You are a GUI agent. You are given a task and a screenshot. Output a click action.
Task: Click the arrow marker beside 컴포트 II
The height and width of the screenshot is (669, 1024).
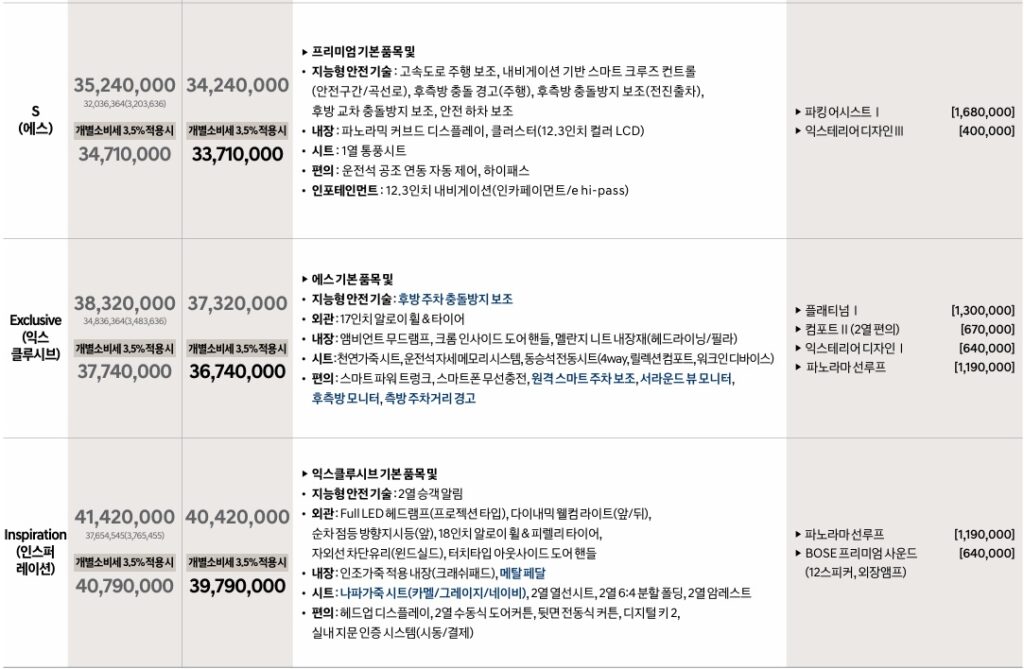[x=797, y=329]
